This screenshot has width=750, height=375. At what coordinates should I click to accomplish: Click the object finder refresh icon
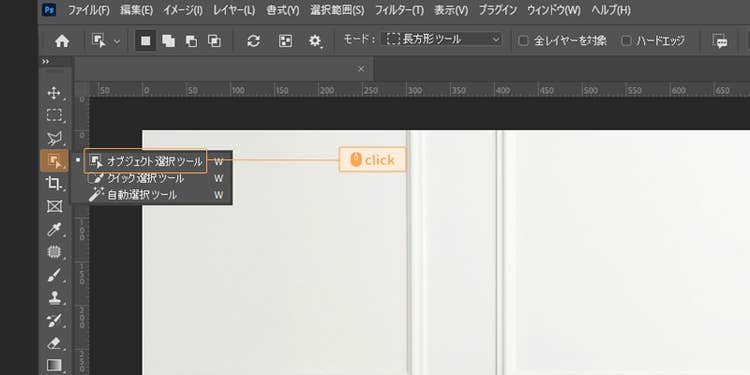pos(253,41)
